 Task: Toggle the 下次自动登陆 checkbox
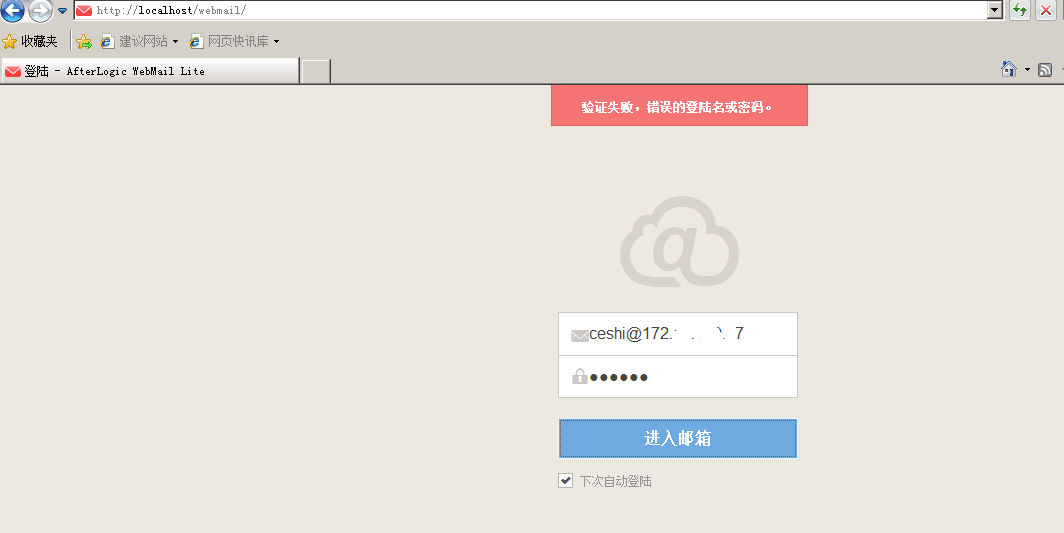565,481
